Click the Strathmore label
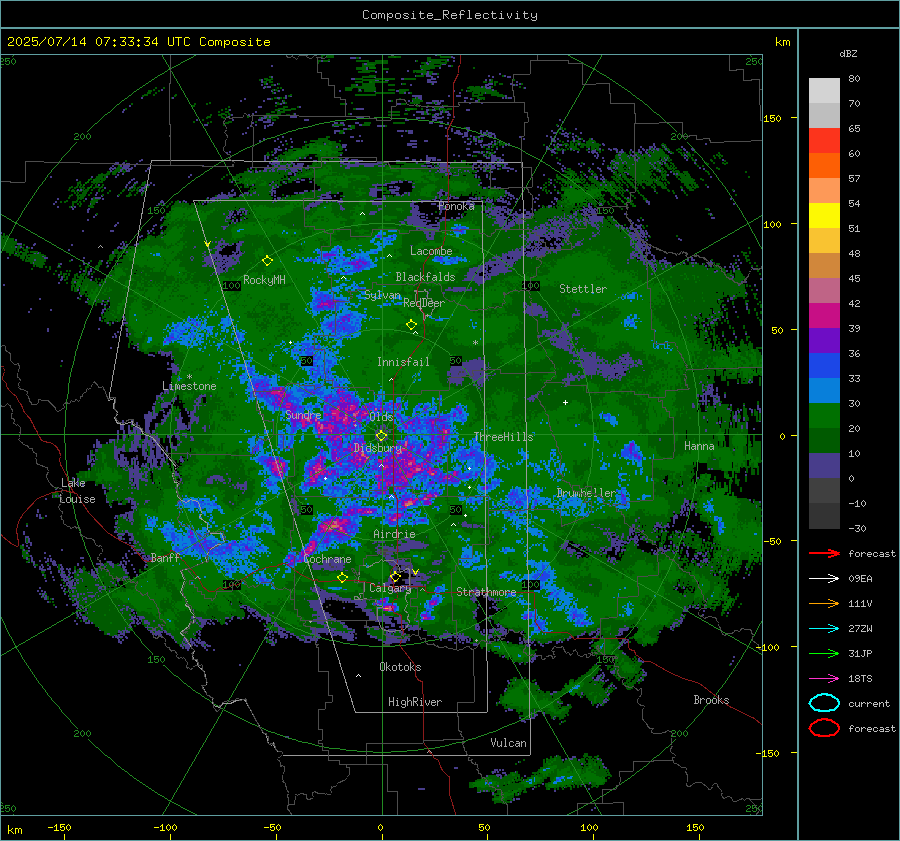900x841 pixels. coord(486,592)
